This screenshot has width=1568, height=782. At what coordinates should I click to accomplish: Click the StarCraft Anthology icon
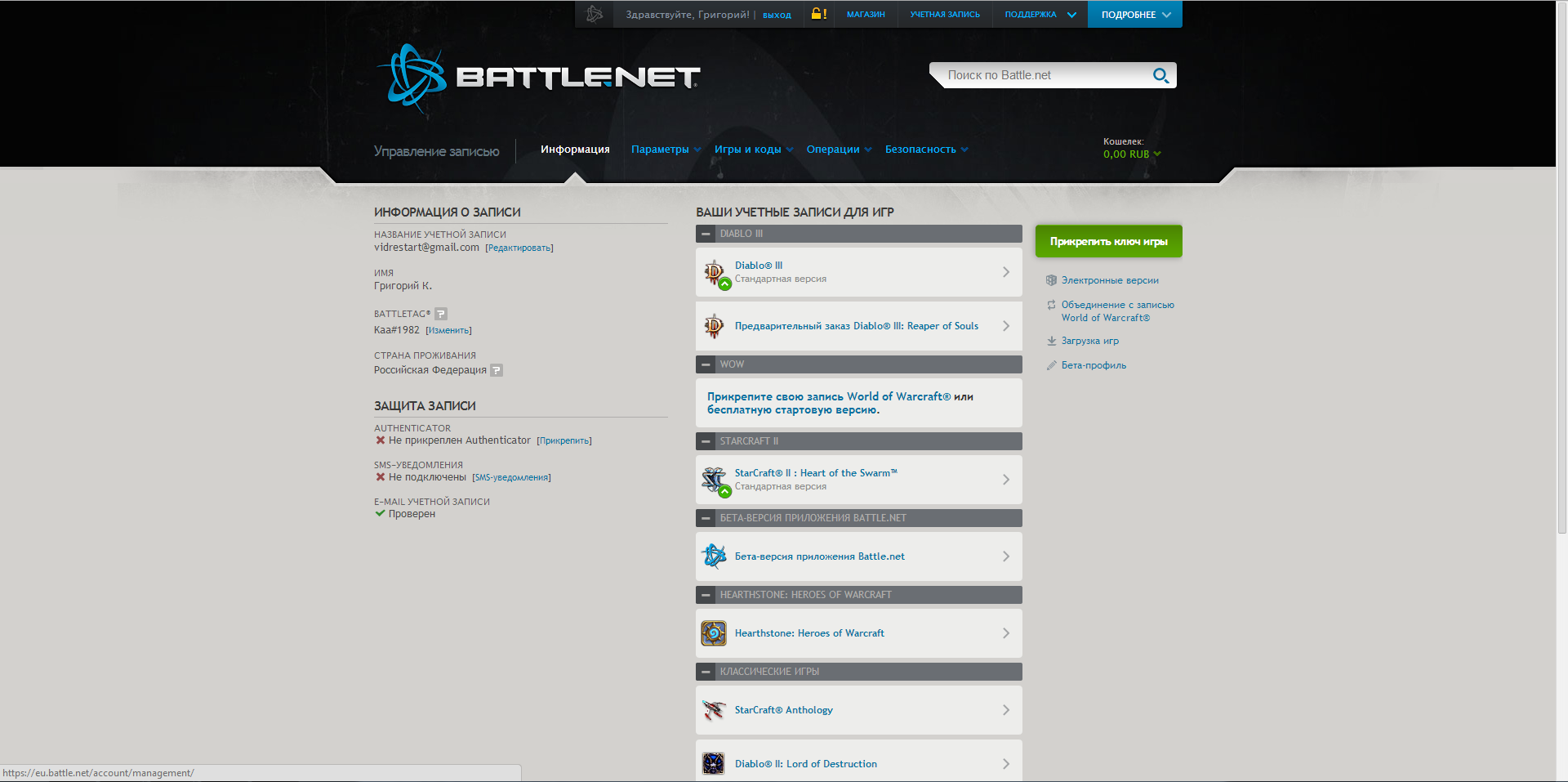pyautogui.click(x=714, y=710)
